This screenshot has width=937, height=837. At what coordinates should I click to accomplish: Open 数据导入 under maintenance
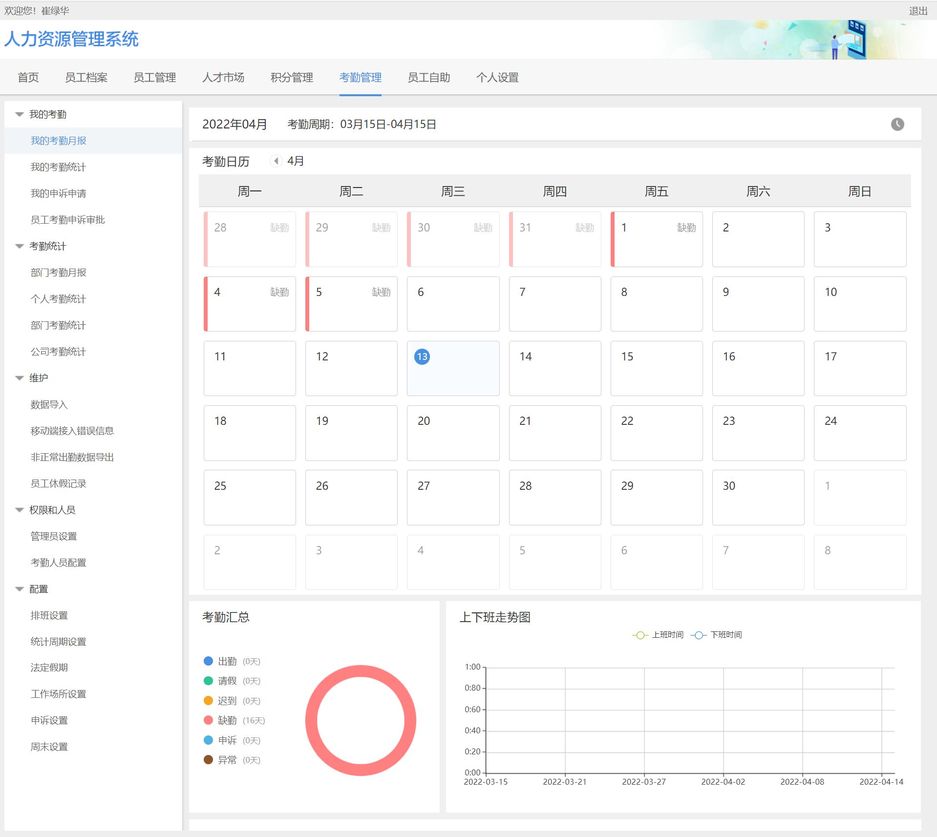tap(49, 405)
